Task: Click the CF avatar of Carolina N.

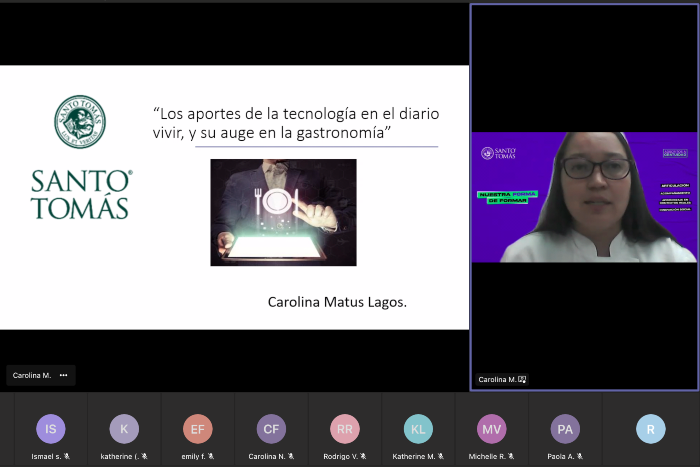Action: click(x=271, y=429)
